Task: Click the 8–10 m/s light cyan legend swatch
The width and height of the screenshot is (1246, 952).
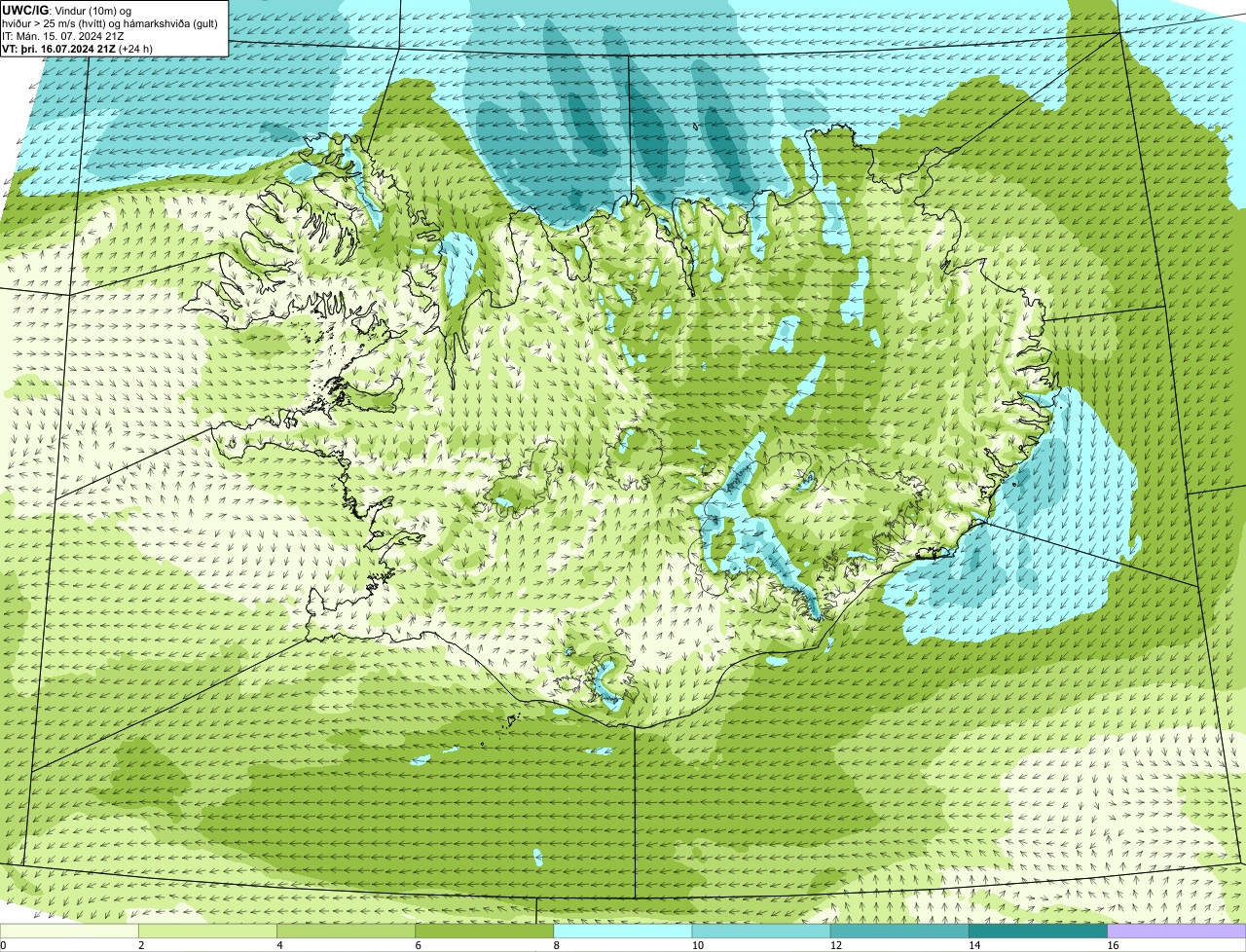Action: click(x=623, y=932)
